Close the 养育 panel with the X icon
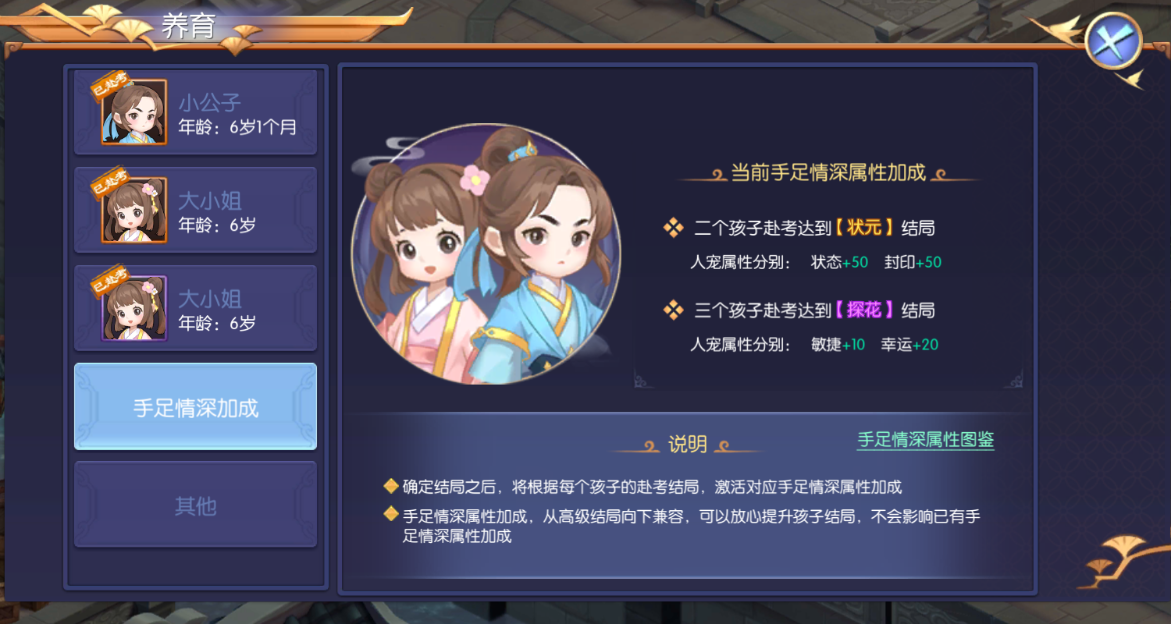This screenshot has width=1171, height=624. click(1113, 41)
